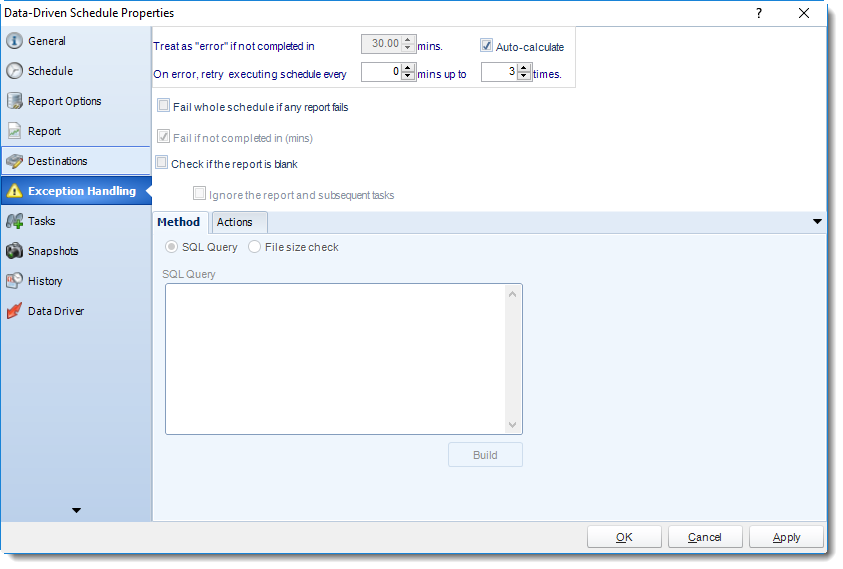Open the Snapshots section

[x=75, y=251]
